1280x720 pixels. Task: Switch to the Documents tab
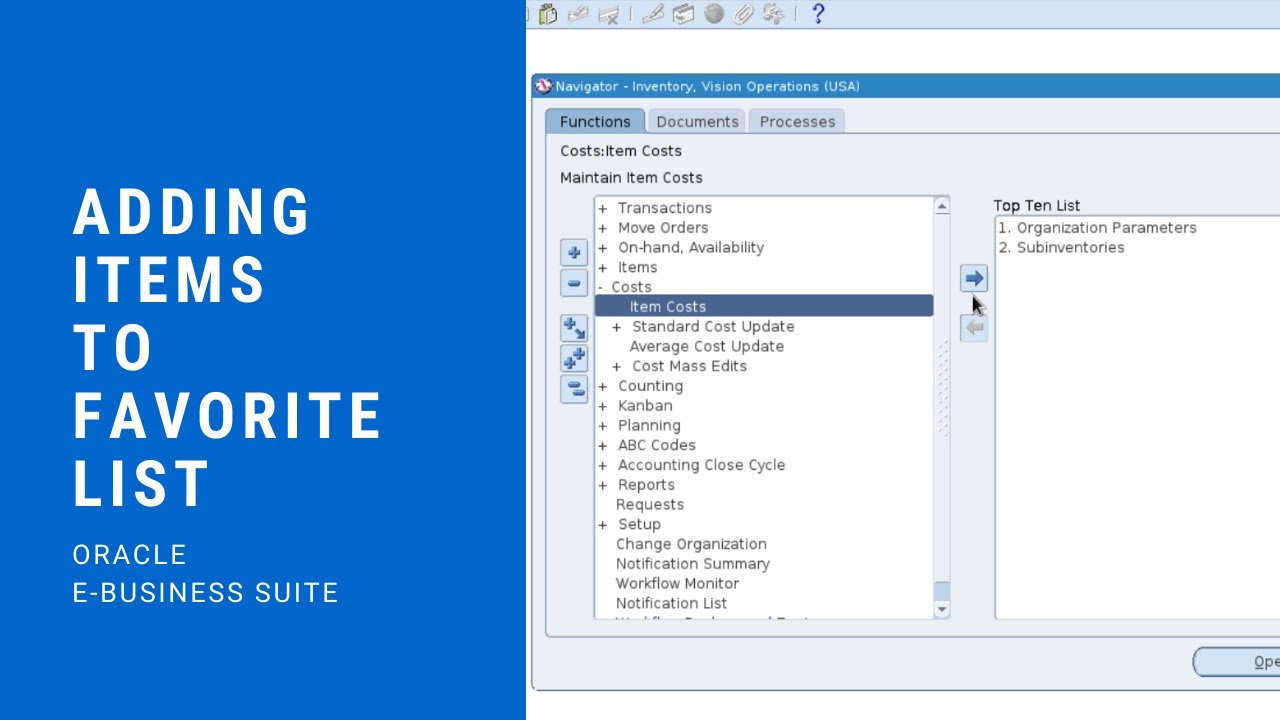(x=697, y=121)
